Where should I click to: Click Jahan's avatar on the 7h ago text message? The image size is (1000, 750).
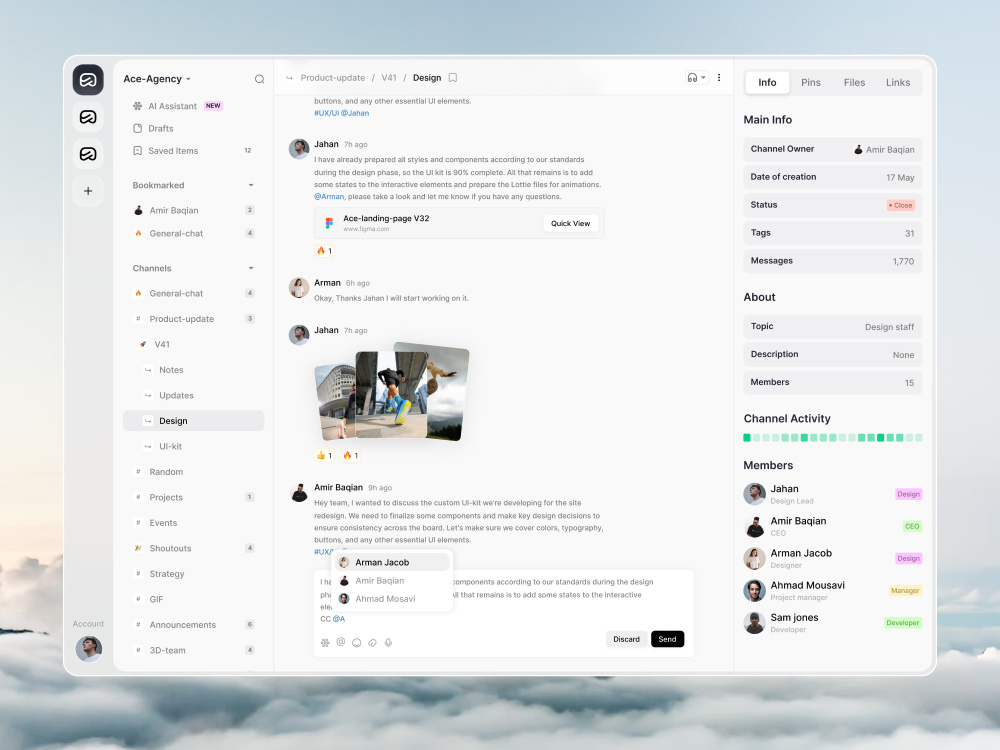click(299, 149)
